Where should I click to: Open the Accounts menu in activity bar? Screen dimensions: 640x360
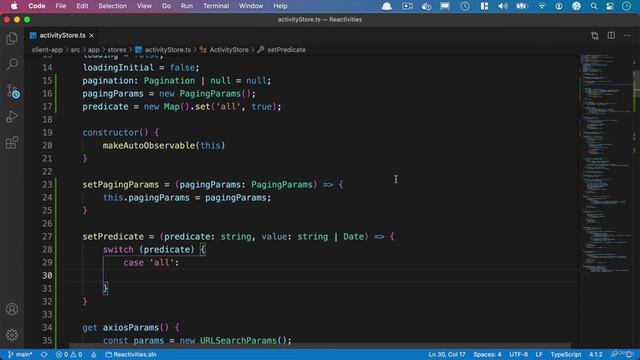coord(12,309)
